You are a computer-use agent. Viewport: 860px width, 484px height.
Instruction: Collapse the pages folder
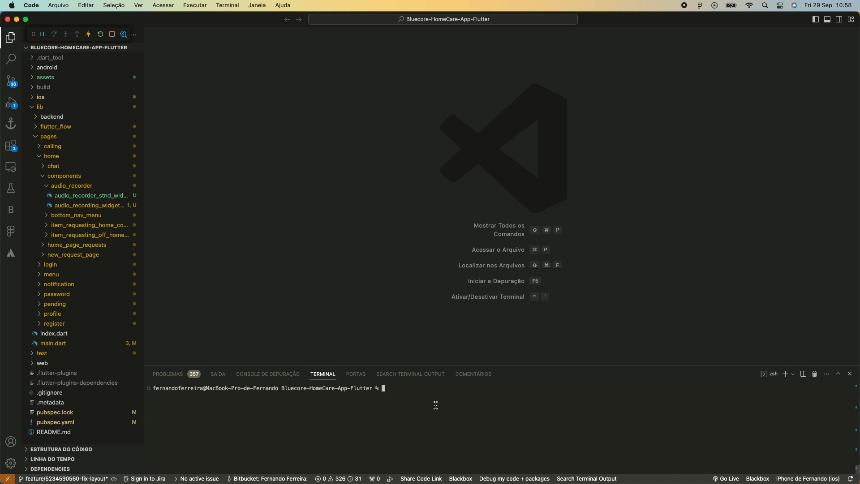click(x=48, y=137)
